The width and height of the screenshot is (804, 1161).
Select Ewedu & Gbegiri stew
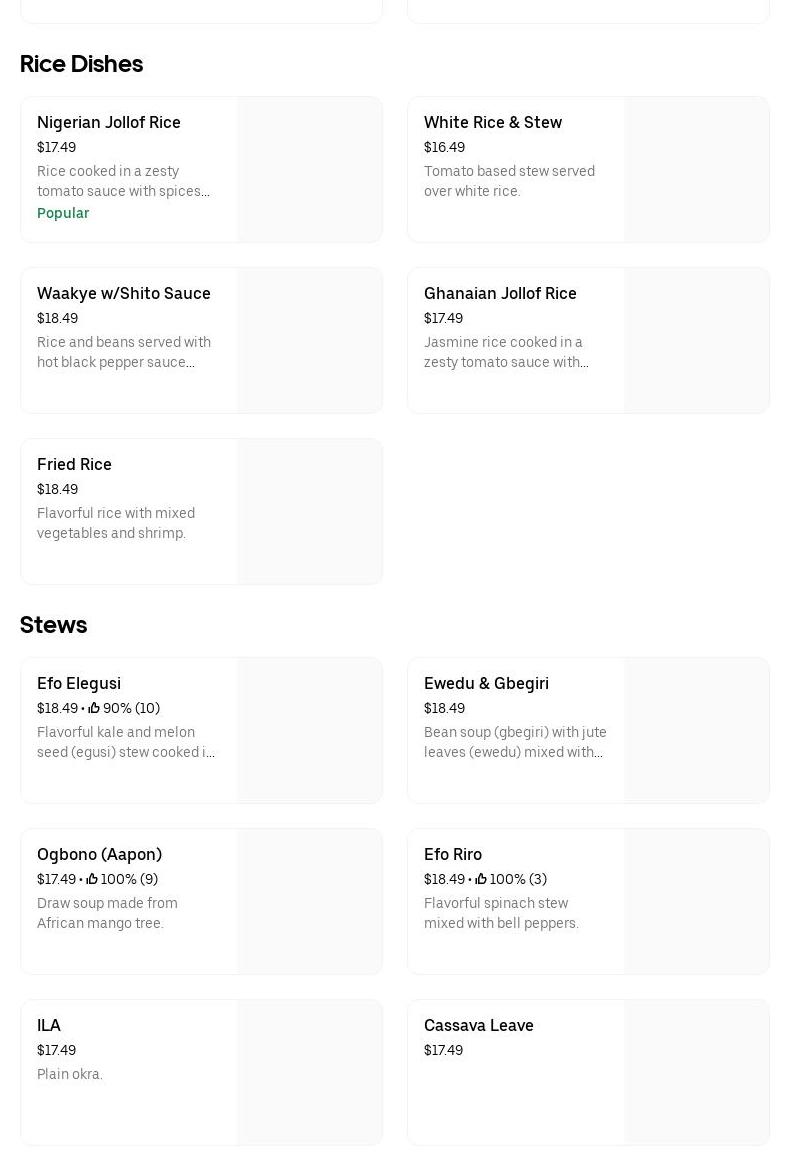[486, 684]
